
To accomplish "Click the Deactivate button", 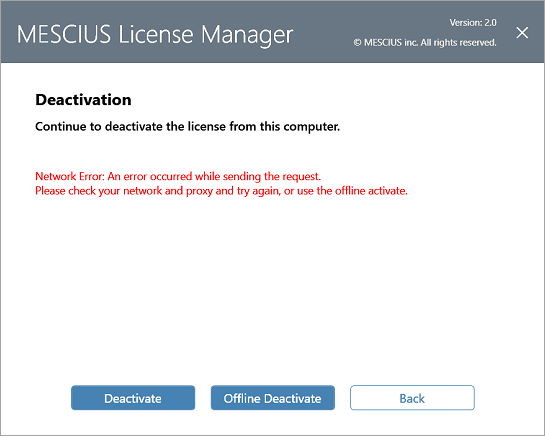I will coord(133,398).
